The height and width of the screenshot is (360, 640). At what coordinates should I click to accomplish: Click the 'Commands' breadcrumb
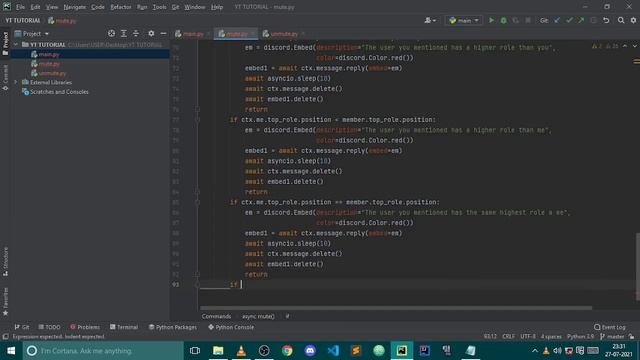click(x=216, y=316)
